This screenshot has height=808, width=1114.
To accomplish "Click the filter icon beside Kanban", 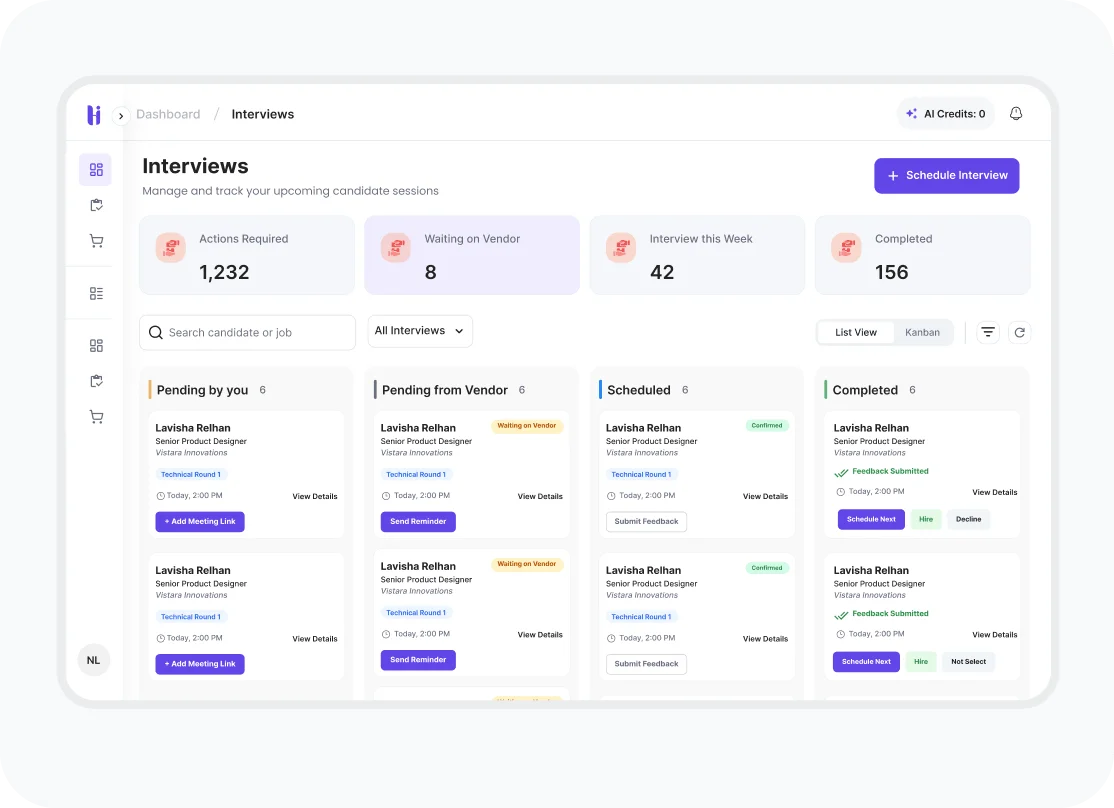I will pyautogui.click(x=987, y=332).
